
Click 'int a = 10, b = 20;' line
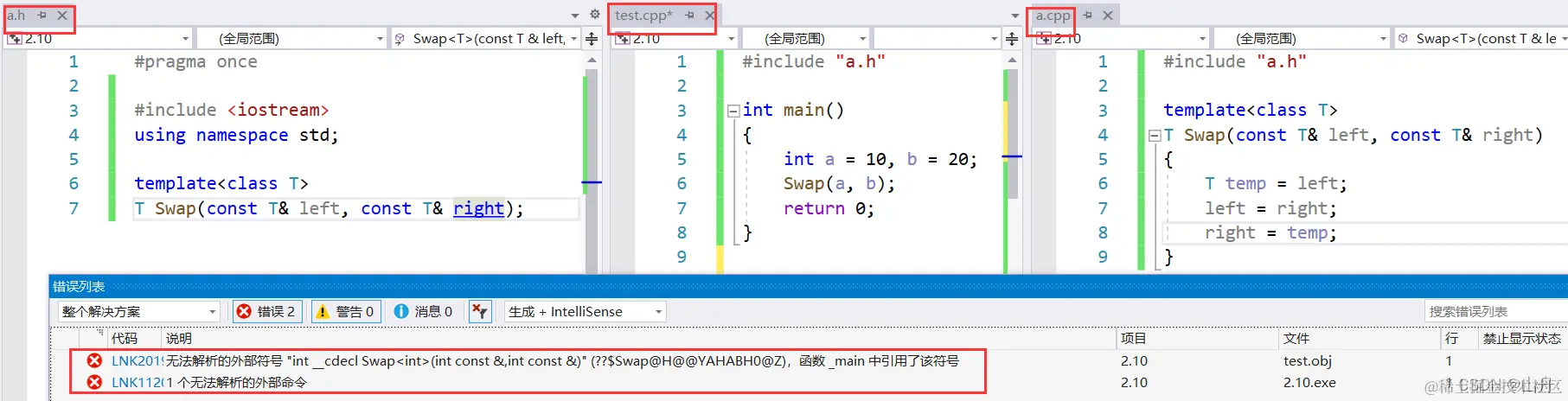(x=880, y=159)
